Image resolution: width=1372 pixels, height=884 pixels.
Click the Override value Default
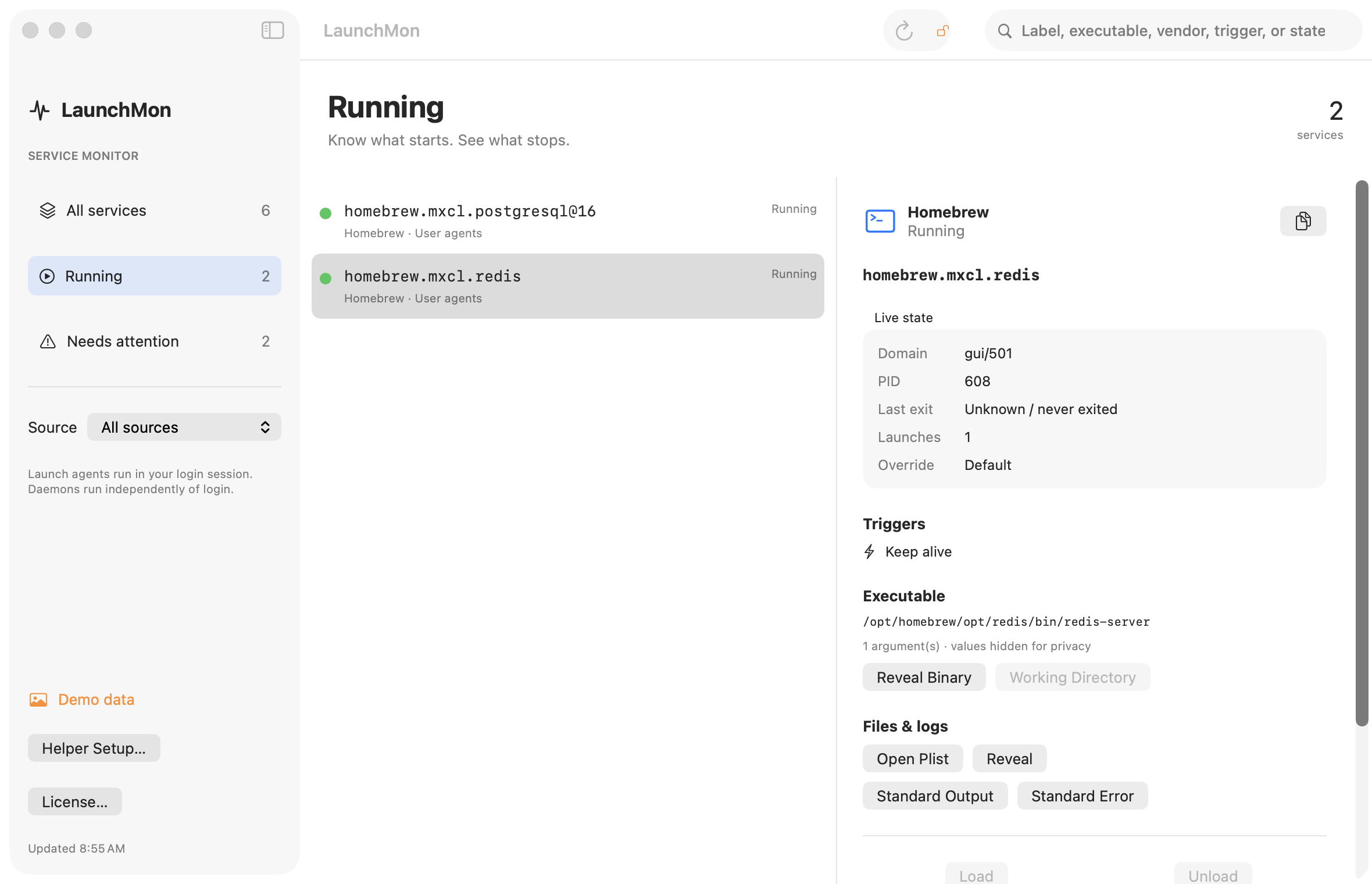click(x=988, y=465)
